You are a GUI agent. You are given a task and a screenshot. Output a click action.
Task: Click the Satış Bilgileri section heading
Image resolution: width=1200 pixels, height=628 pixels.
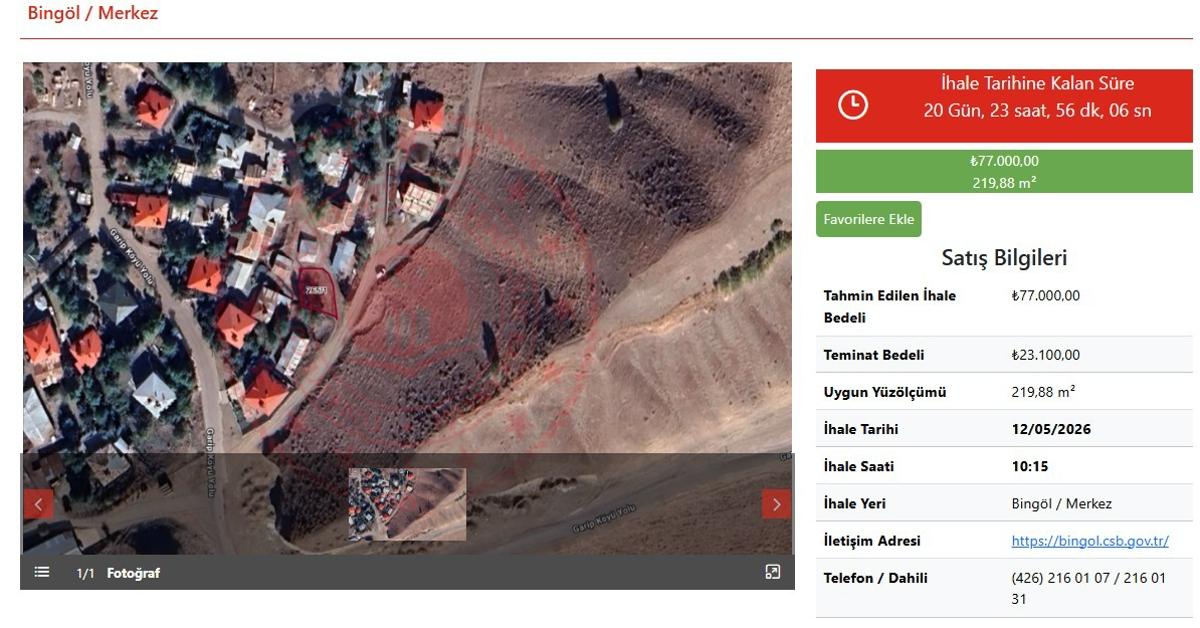pyautogui.click(x=1004, y=258)
